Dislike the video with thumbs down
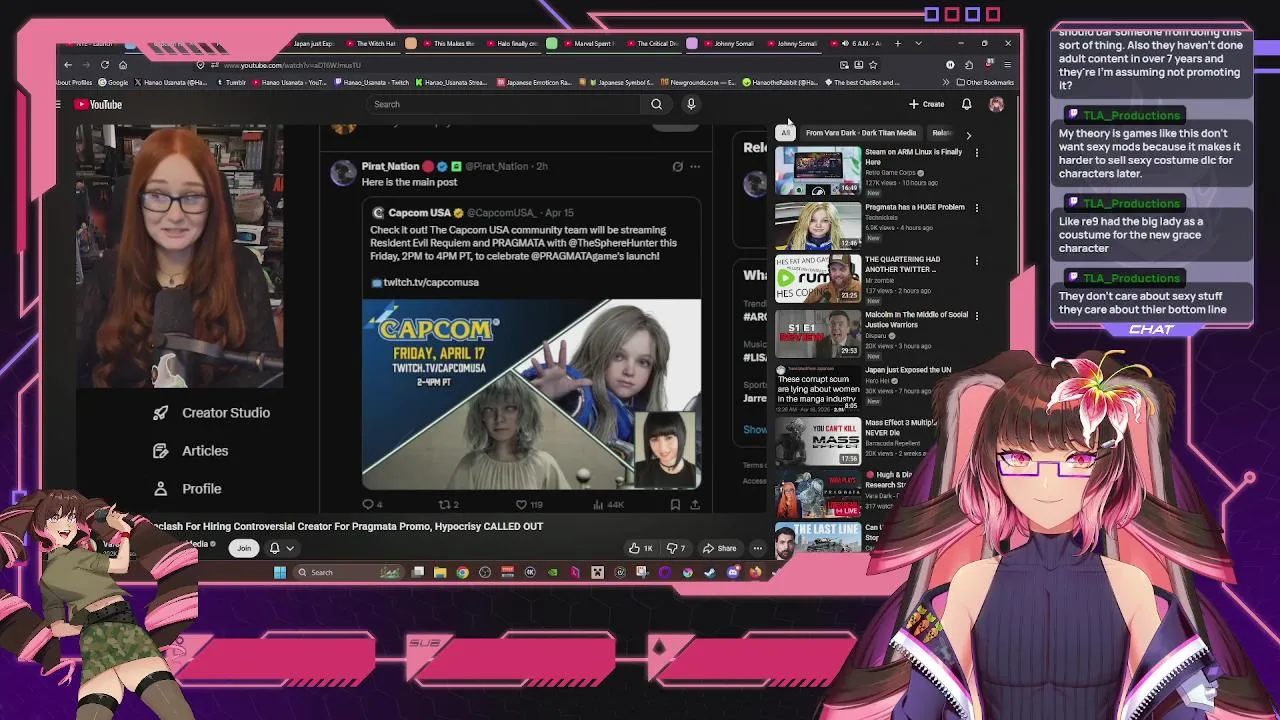 [x=676, y=548]
